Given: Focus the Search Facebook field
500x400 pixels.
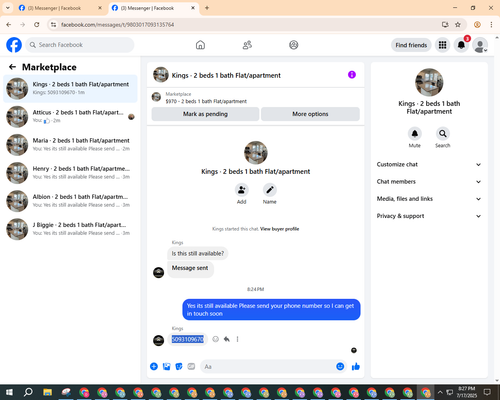Looking at the screenshot, I should coord(80,45).
